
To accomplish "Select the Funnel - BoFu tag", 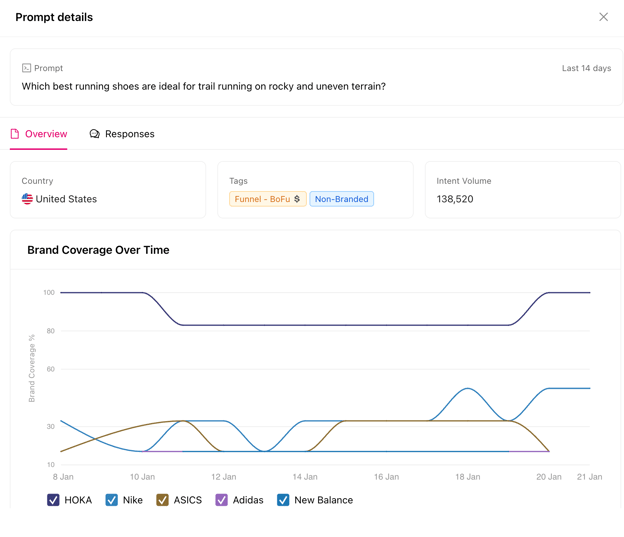I will tap(267, 199).
